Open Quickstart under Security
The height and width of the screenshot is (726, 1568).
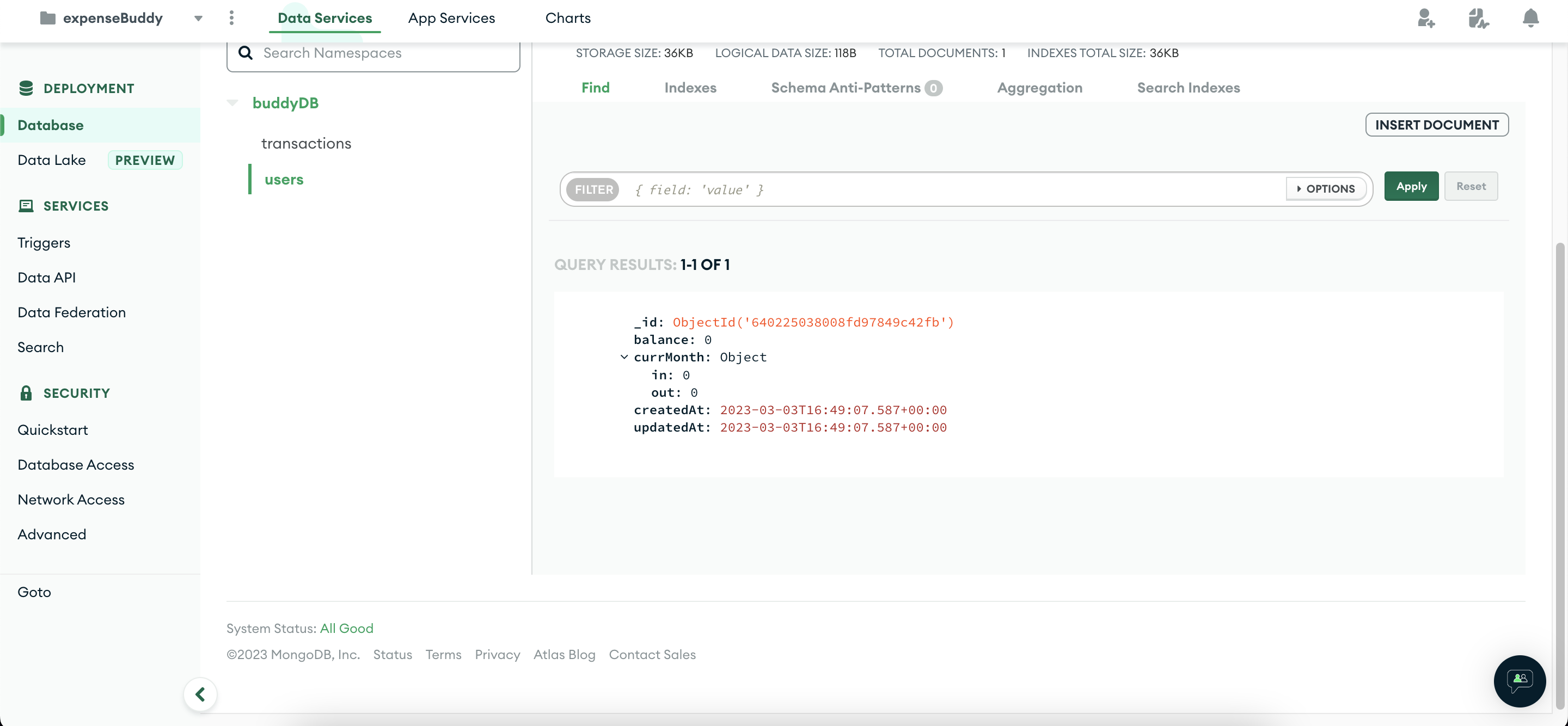coord(52,429)
